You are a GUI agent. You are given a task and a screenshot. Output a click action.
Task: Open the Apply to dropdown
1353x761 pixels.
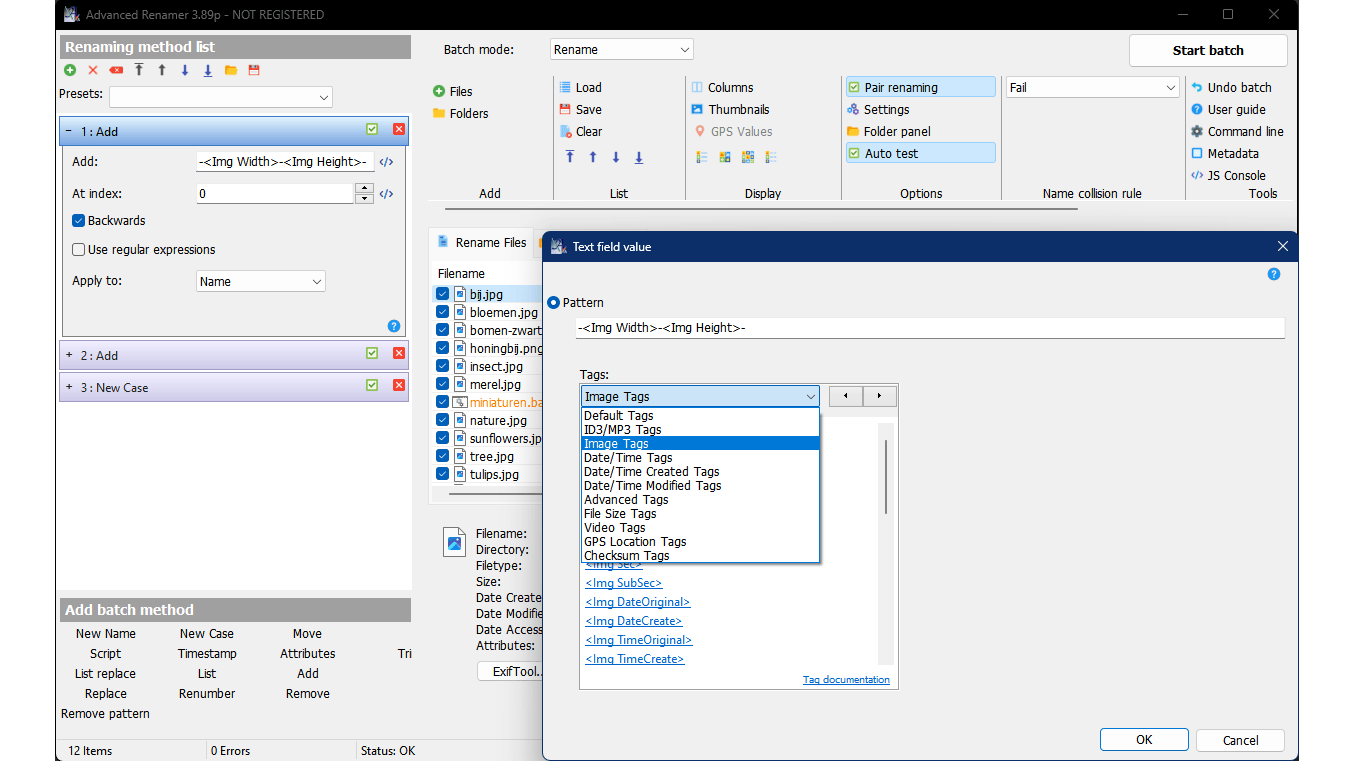pyautogui.click(x=260, y=281)
